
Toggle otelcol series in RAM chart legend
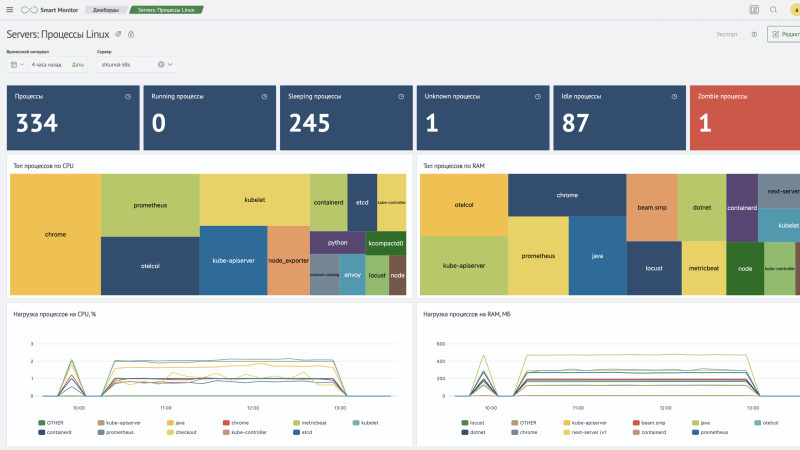point(766,422)
